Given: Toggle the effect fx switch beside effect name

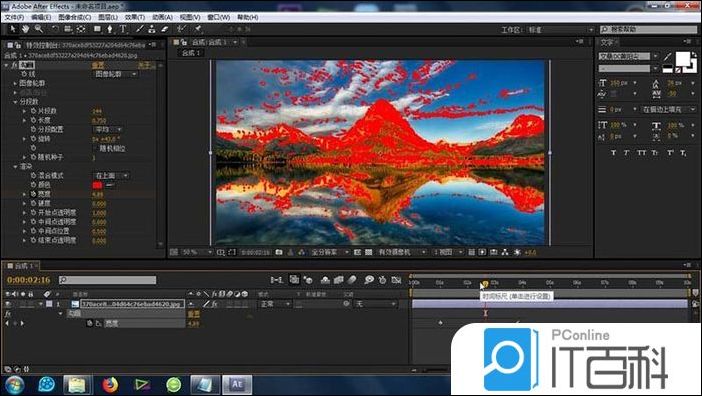Looking at the screenshot, I should pos(14,65).
